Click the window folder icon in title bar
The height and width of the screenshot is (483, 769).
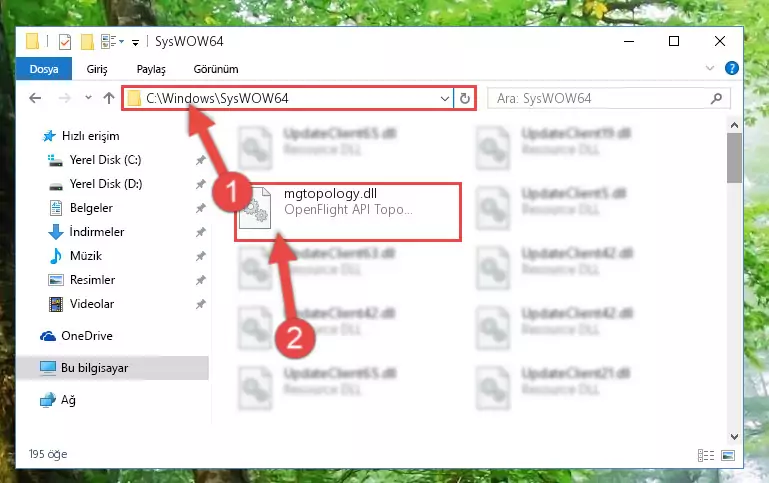(x=32, y=41)
